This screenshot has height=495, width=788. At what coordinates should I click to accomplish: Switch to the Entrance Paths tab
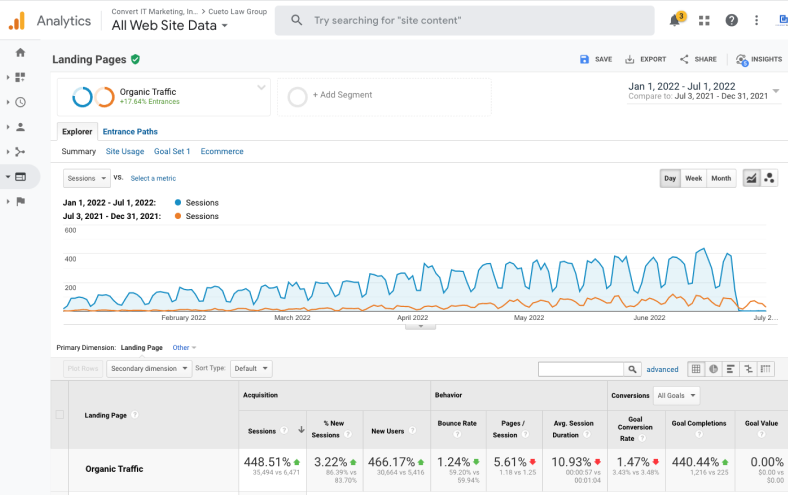130,131
